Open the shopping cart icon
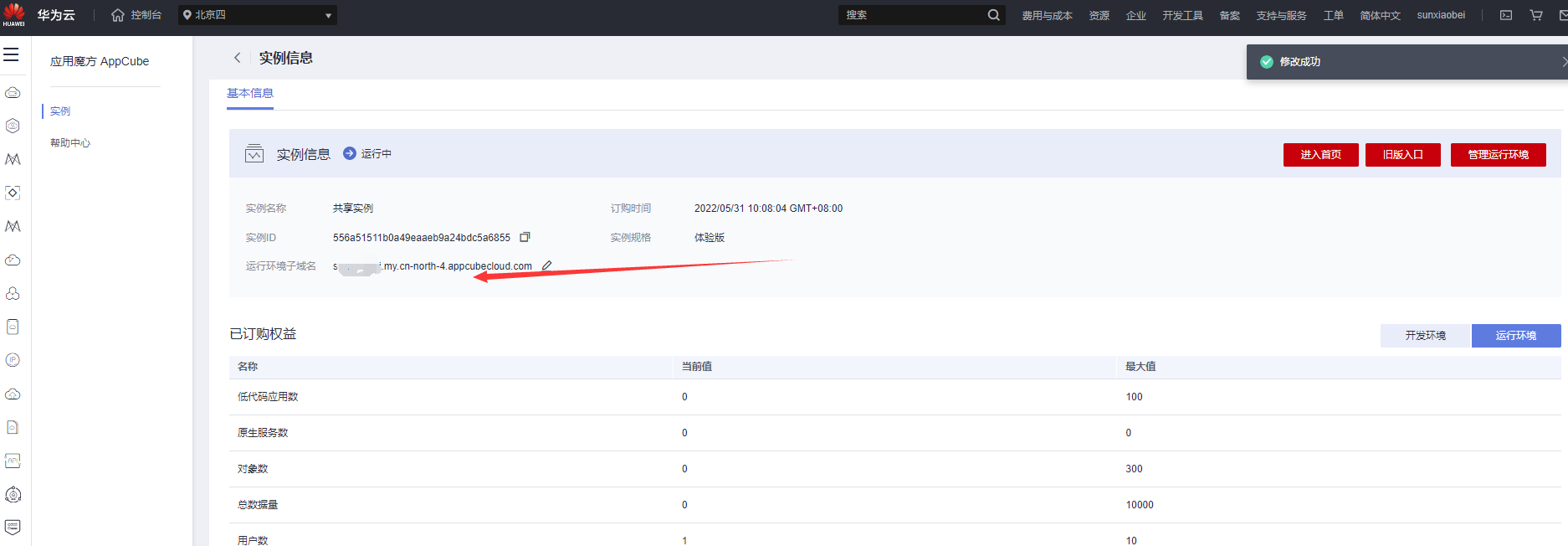The width and height of the screenshot is (1568, 546). [x=1536, y=15]
